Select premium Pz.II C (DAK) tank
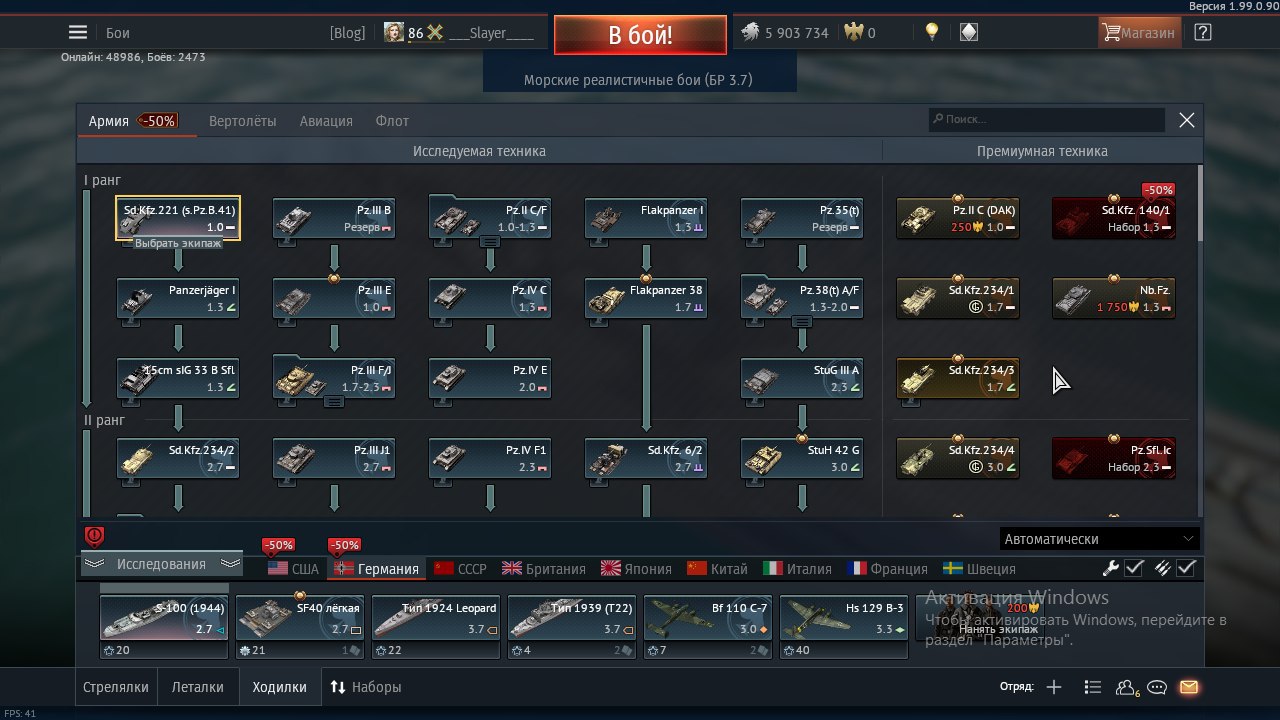Viewport: 1280px width, 720px height. pos(958,218)
